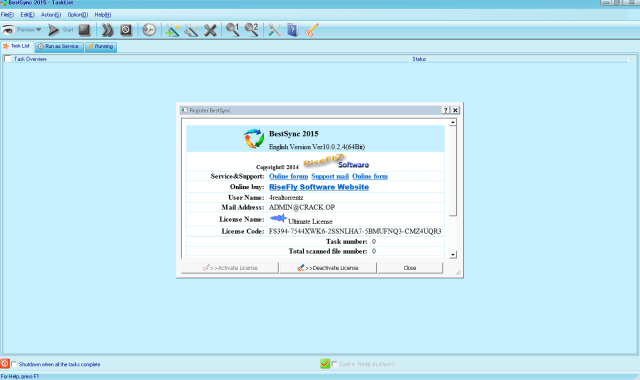
Task: Click the BestSync logo in the dialog
Action: tap(254, 139)
